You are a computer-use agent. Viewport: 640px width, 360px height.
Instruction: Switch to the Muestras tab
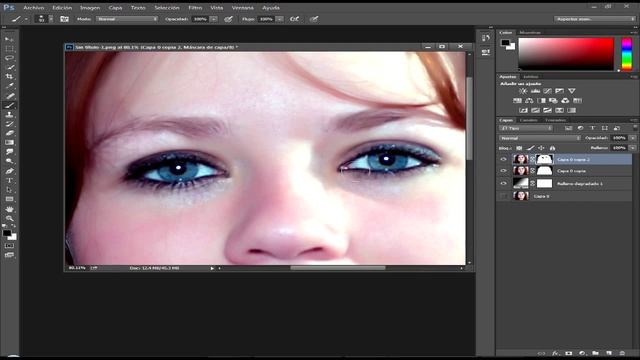click(530, 32)
